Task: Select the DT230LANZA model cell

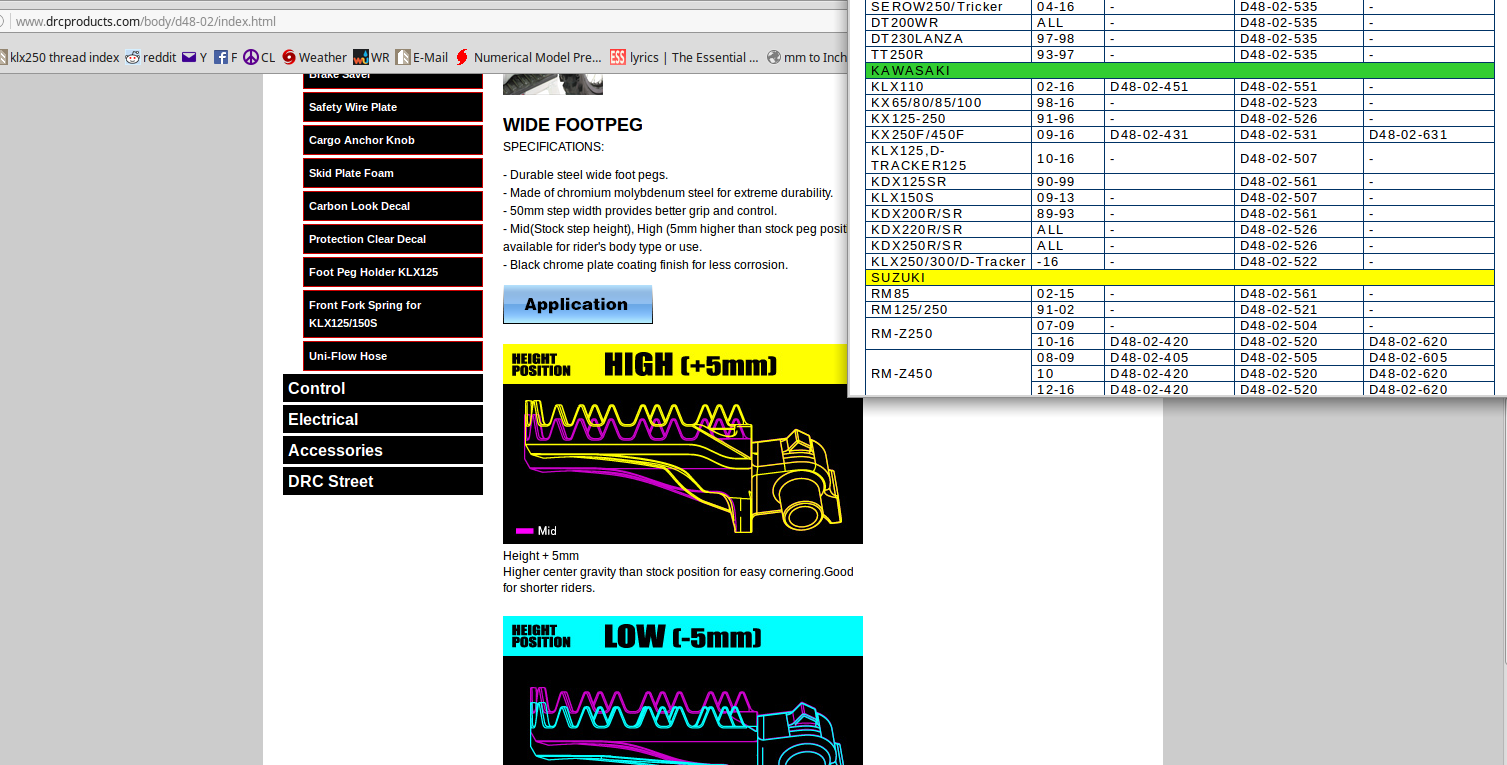Action: pos(948,38)
